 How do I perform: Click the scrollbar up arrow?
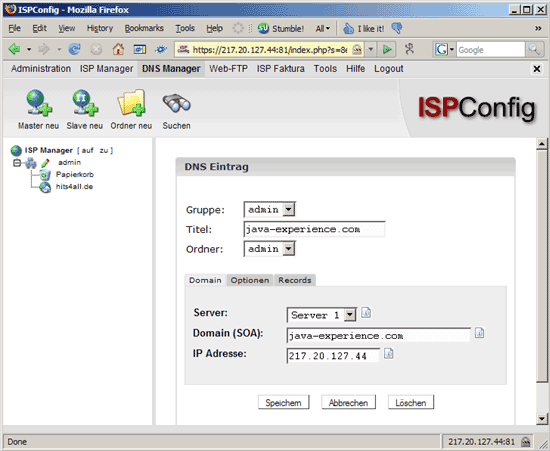click(542, 144)
